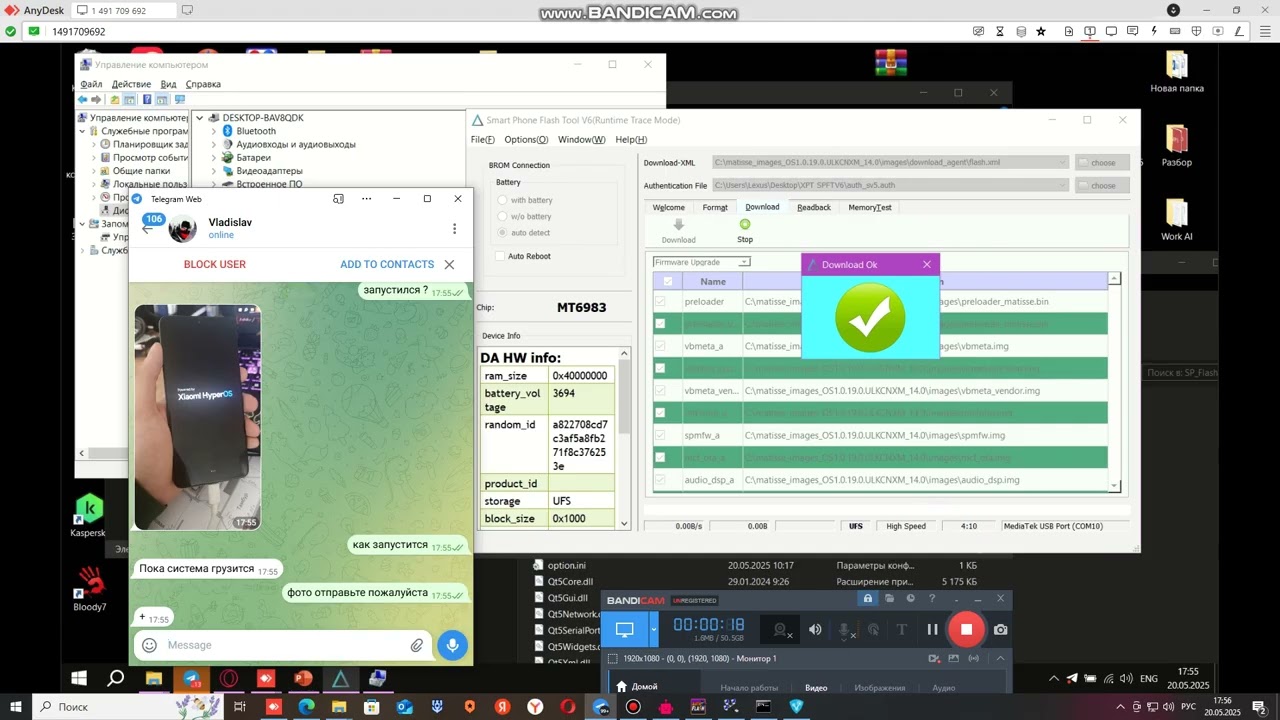Toggle the spmfw_a row checkbox
This screenshot has width=1280, height=720.
[x=660, y=435]
